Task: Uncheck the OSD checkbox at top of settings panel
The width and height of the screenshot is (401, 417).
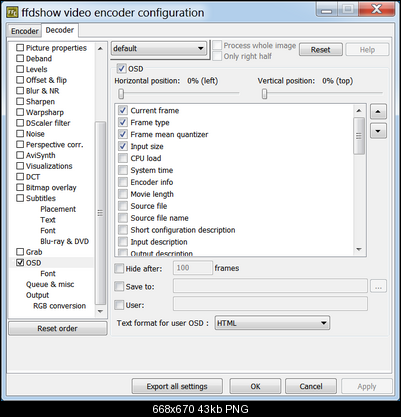Action: pos(121,69)
